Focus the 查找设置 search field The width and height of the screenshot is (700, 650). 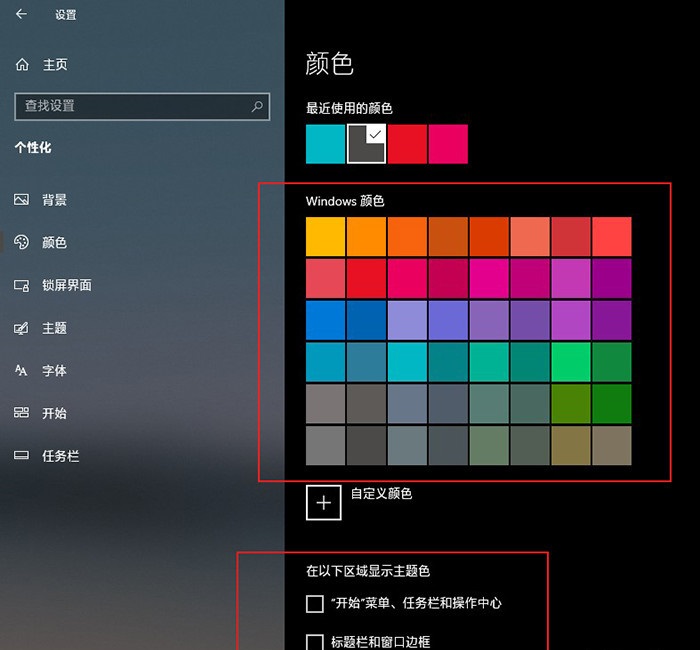tap(142, 106)
